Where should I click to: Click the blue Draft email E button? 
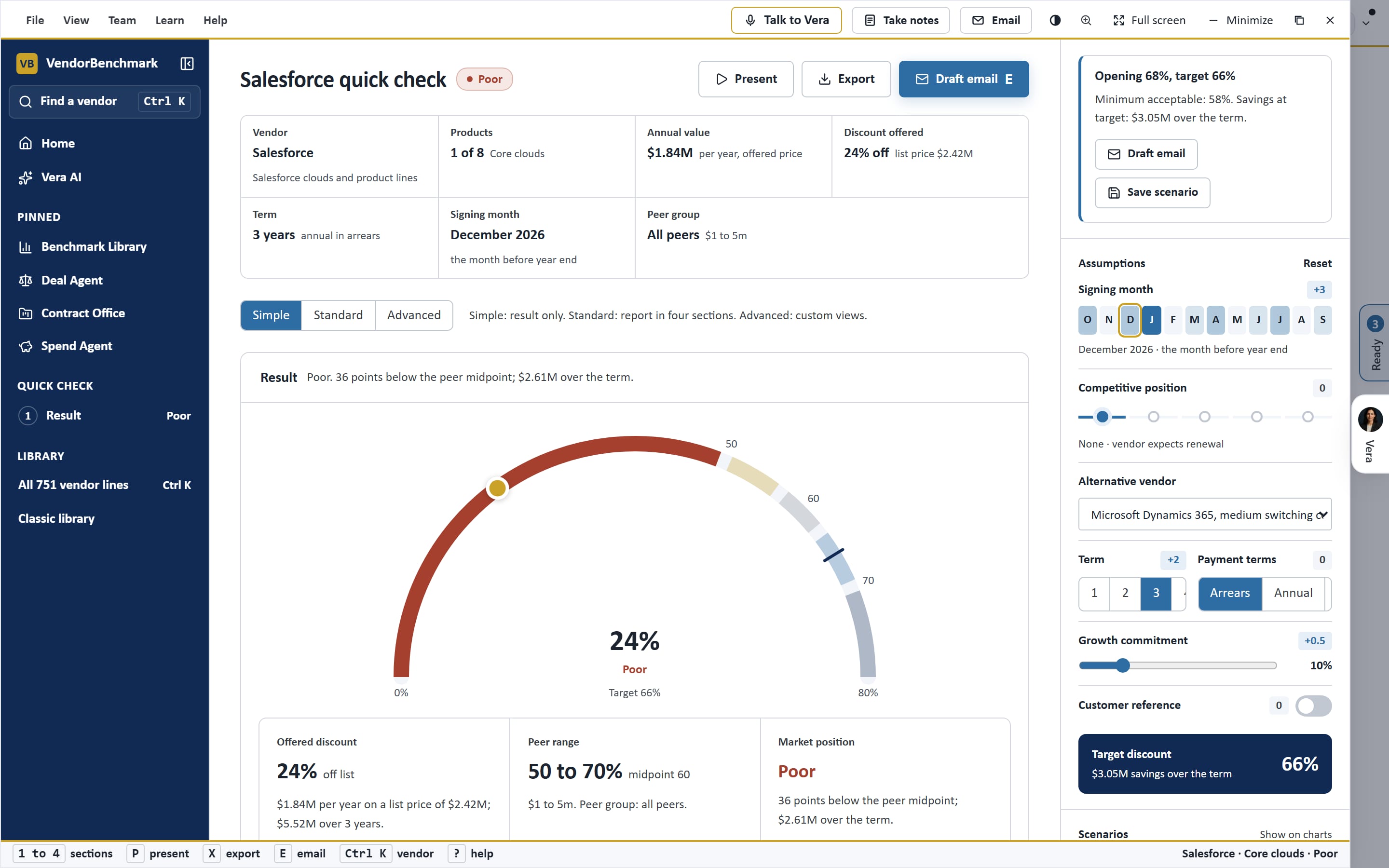click(x=964, y=79)
